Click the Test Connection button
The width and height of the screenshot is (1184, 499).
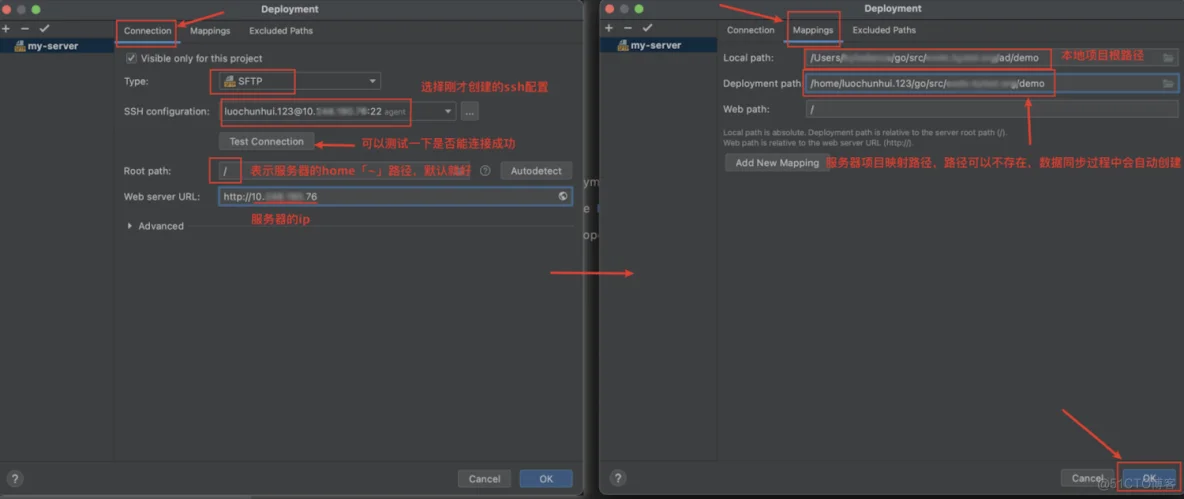click(x=267, y=141)
